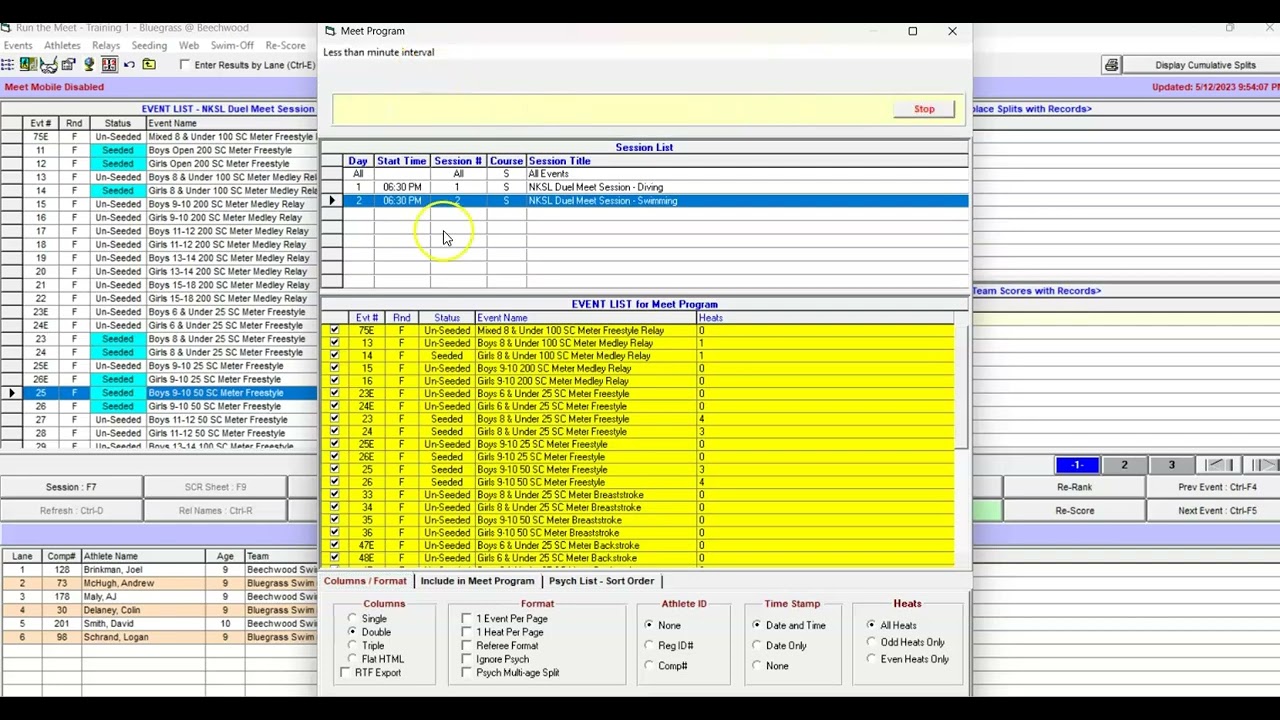
Task: Click the scoreboard digits icon in toolbar
Action: (x=109, y=65)
